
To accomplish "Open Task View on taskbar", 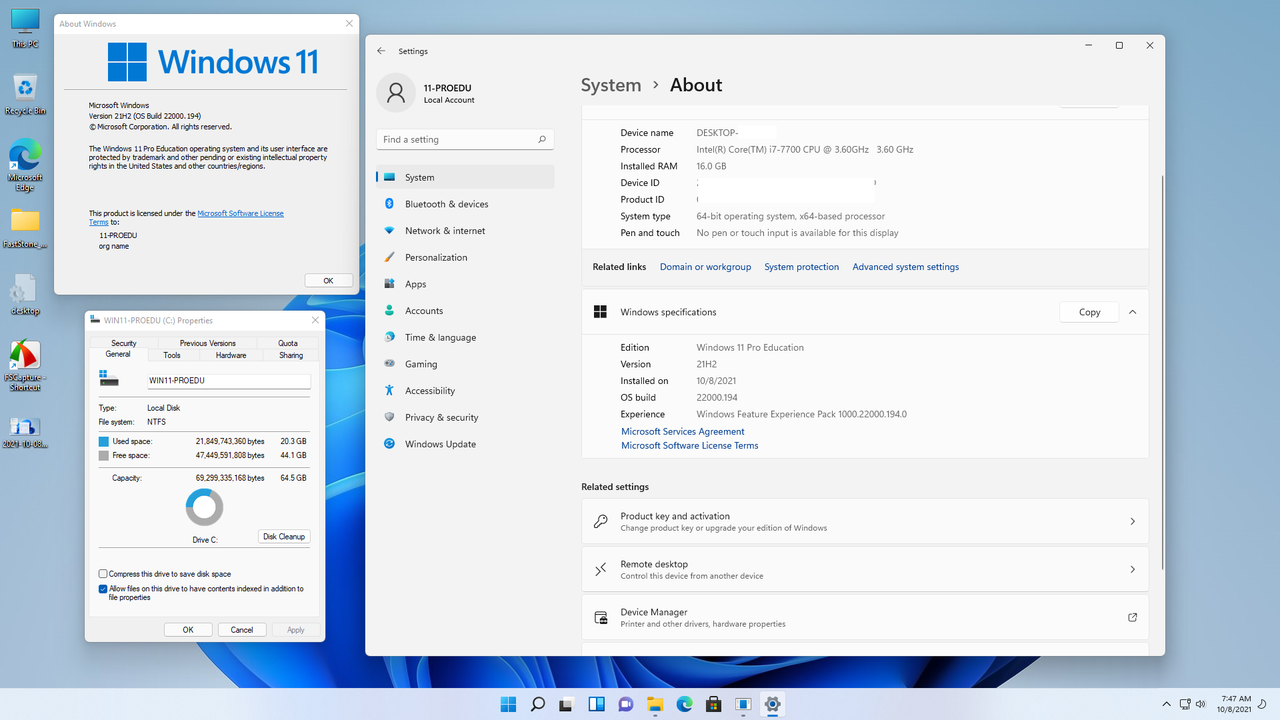I will [x=567, y=704].
